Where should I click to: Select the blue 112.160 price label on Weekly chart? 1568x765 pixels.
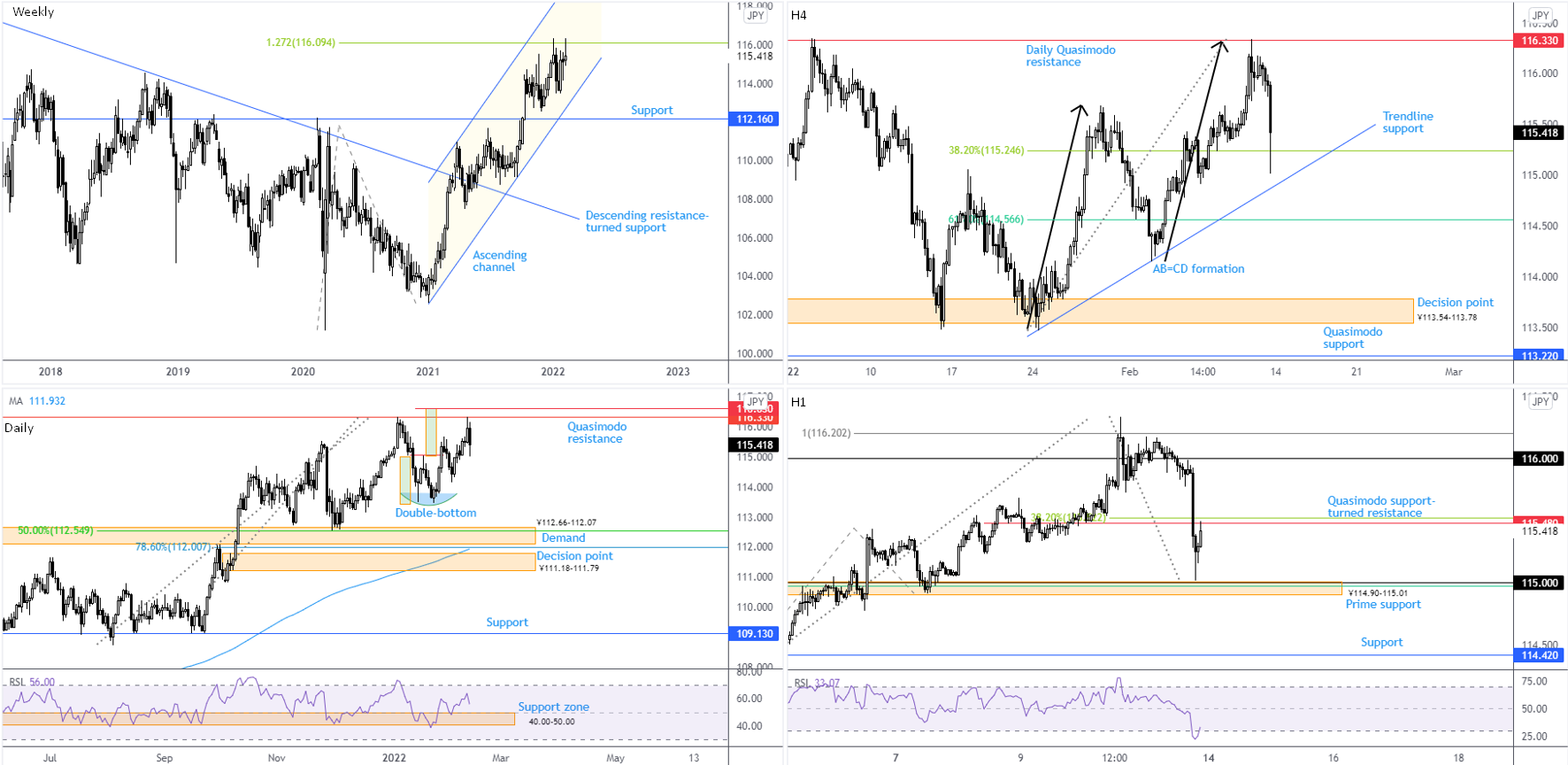[755, 119]
